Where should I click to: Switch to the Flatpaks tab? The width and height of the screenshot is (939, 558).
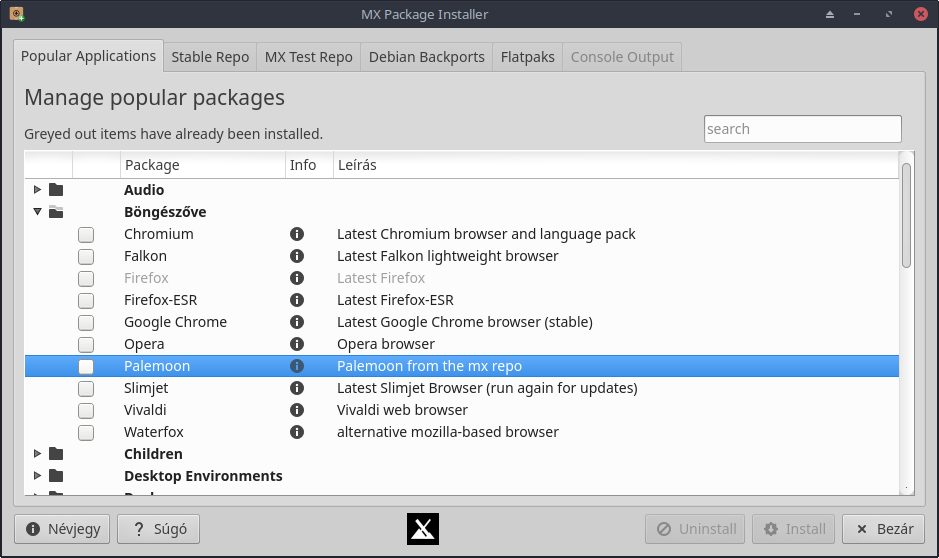coord(528,57)
